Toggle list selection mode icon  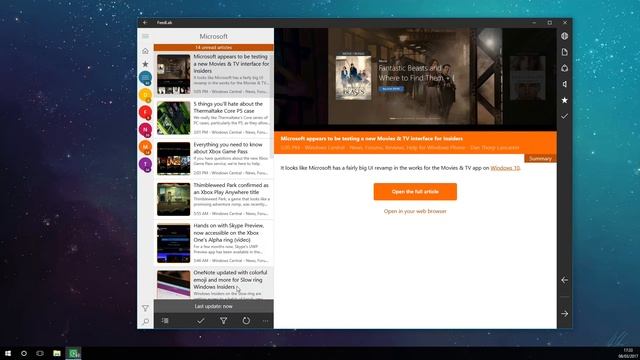coord(165,321)
